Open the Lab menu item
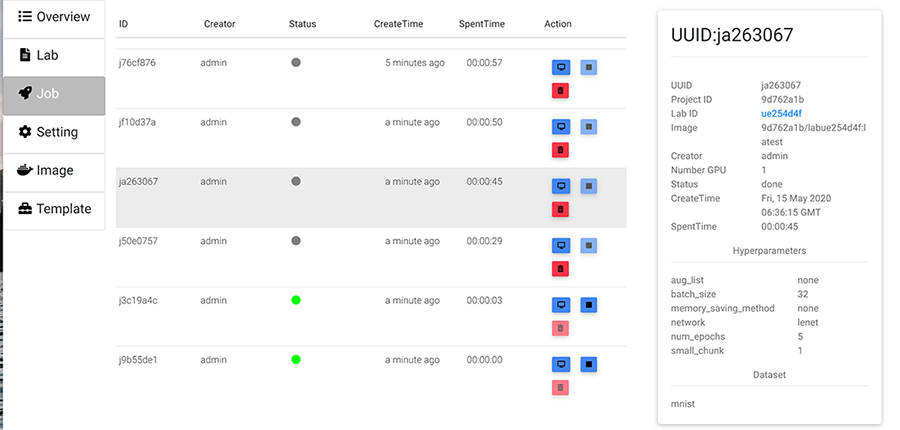Viewport: 900px width, 430px height. (x=54, y=55)
